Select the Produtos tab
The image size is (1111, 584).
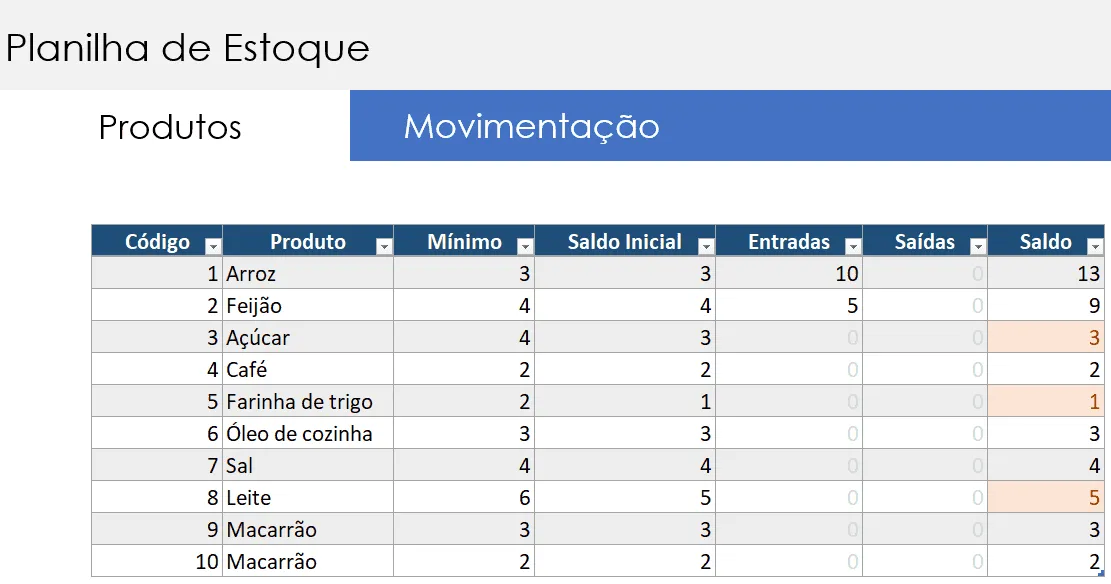(170, 127)
